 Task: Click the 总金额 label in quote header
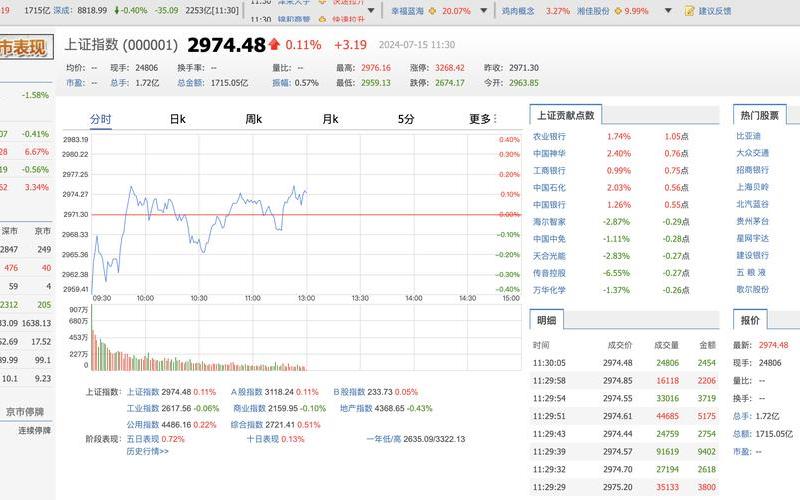tap(190, 83)
